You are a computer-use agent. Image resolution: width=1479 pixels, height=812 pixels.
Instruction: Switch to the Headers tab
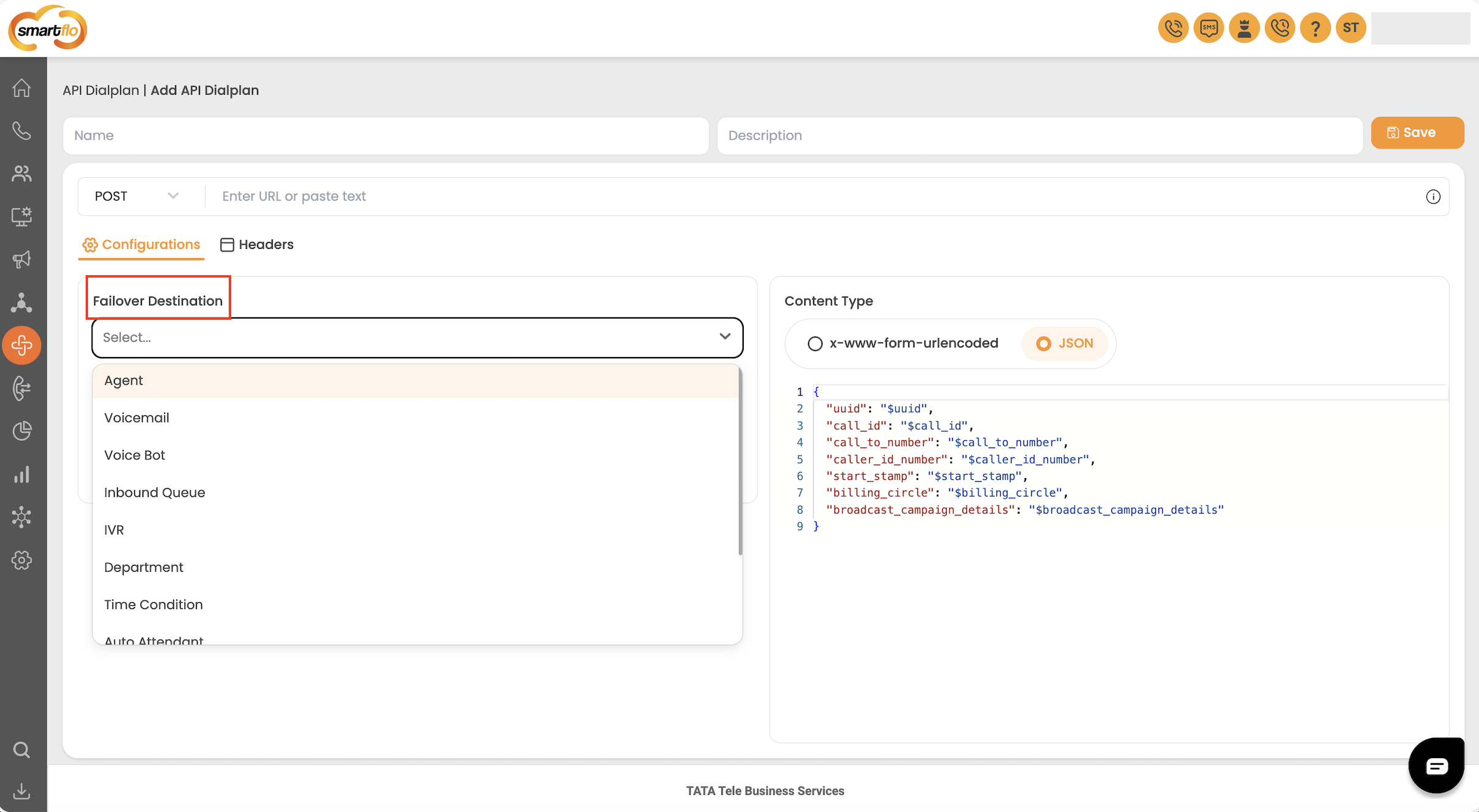[257, 245]
